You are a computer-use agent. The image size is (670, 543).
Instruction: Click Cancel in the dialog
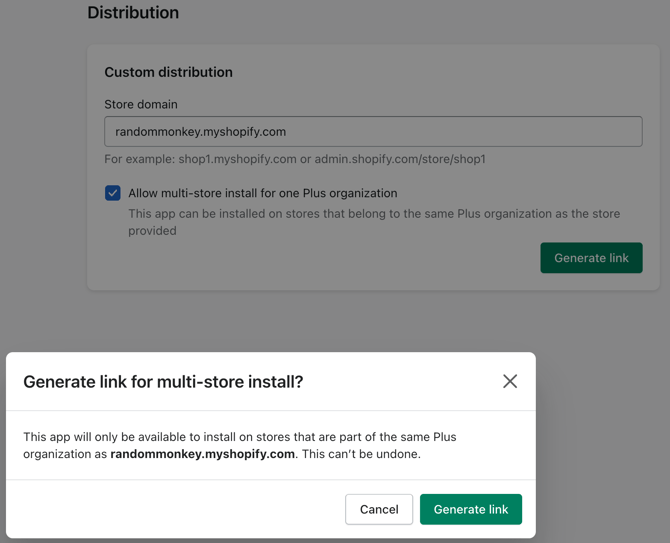click(379, 509)
